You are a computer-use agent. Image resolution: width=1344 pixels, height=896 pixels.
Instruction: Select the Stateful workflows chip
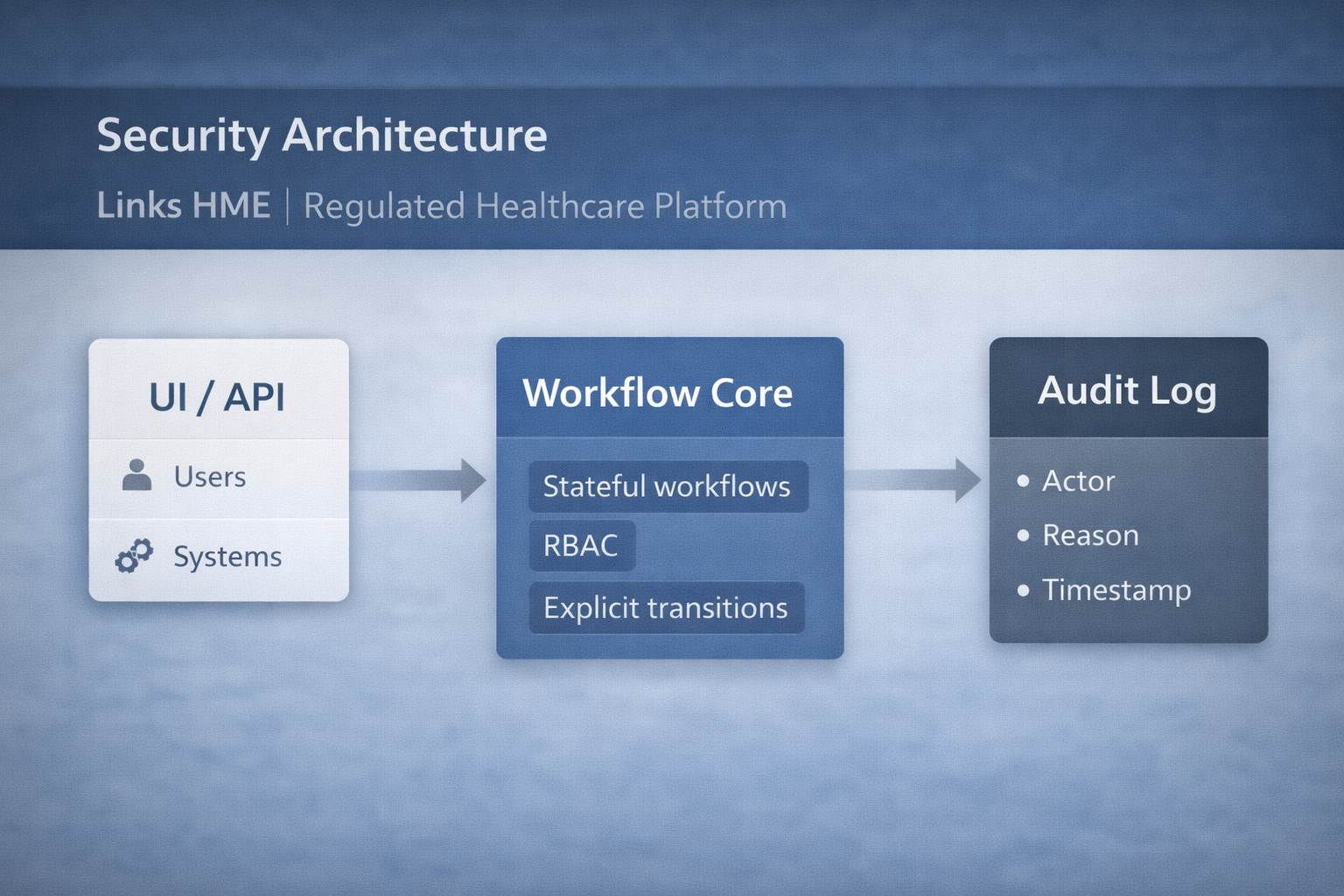(x=668, y=486)
